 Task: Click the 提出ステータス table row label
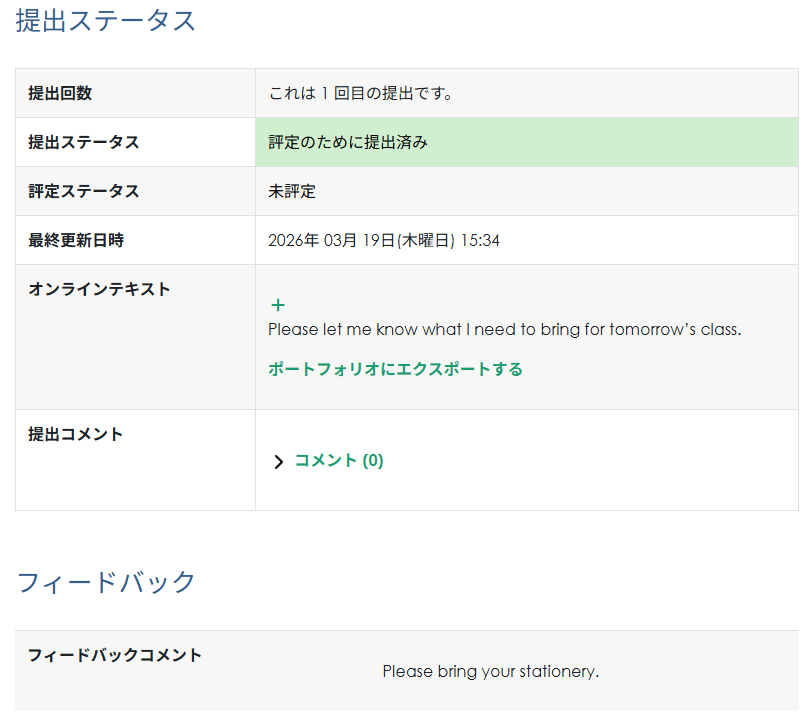[83, 142]
